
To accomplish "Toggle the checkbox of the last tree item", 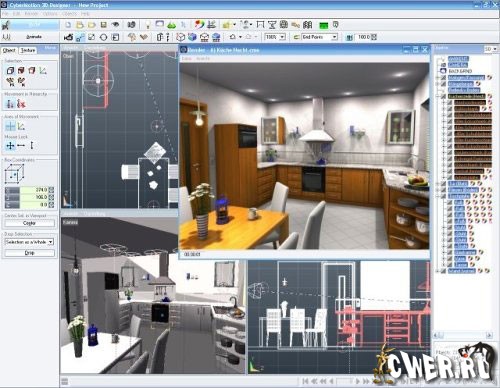I will [443, 271].
